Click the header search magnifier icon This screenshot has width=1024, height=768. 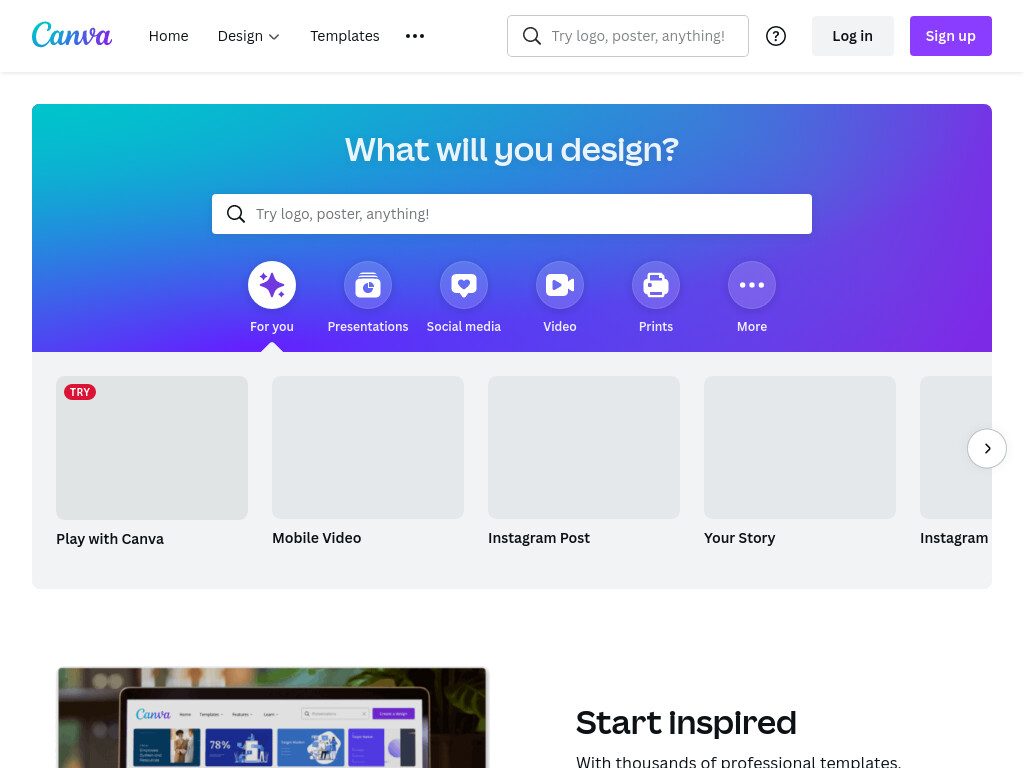(x=532, y=36)
